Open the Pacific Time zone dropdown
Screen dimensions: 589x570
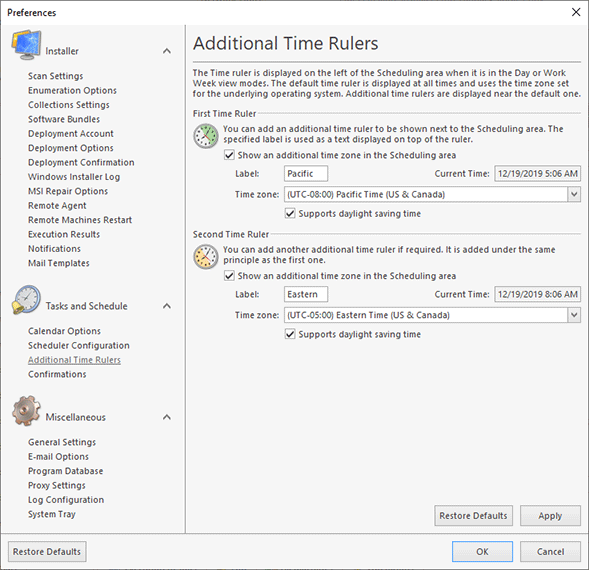(x=574, y=194)
